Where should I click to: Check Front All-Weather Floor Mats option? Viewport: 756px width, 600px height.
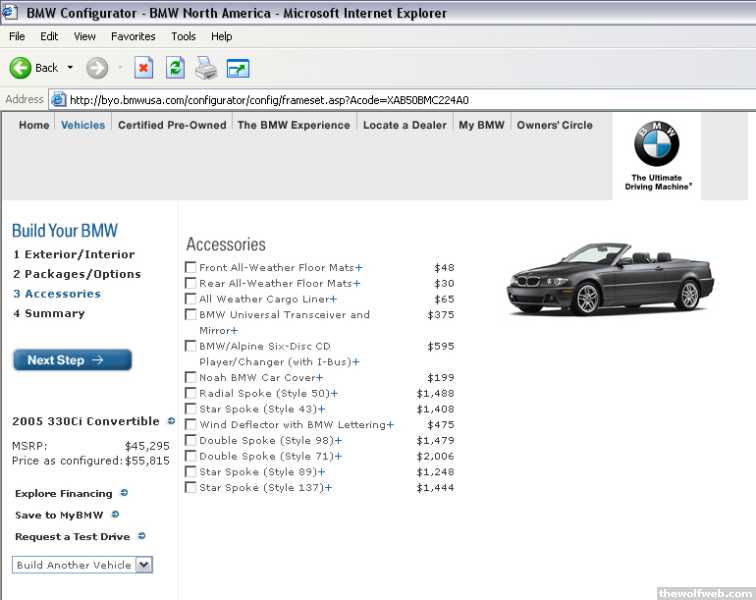tap(191, 268)
